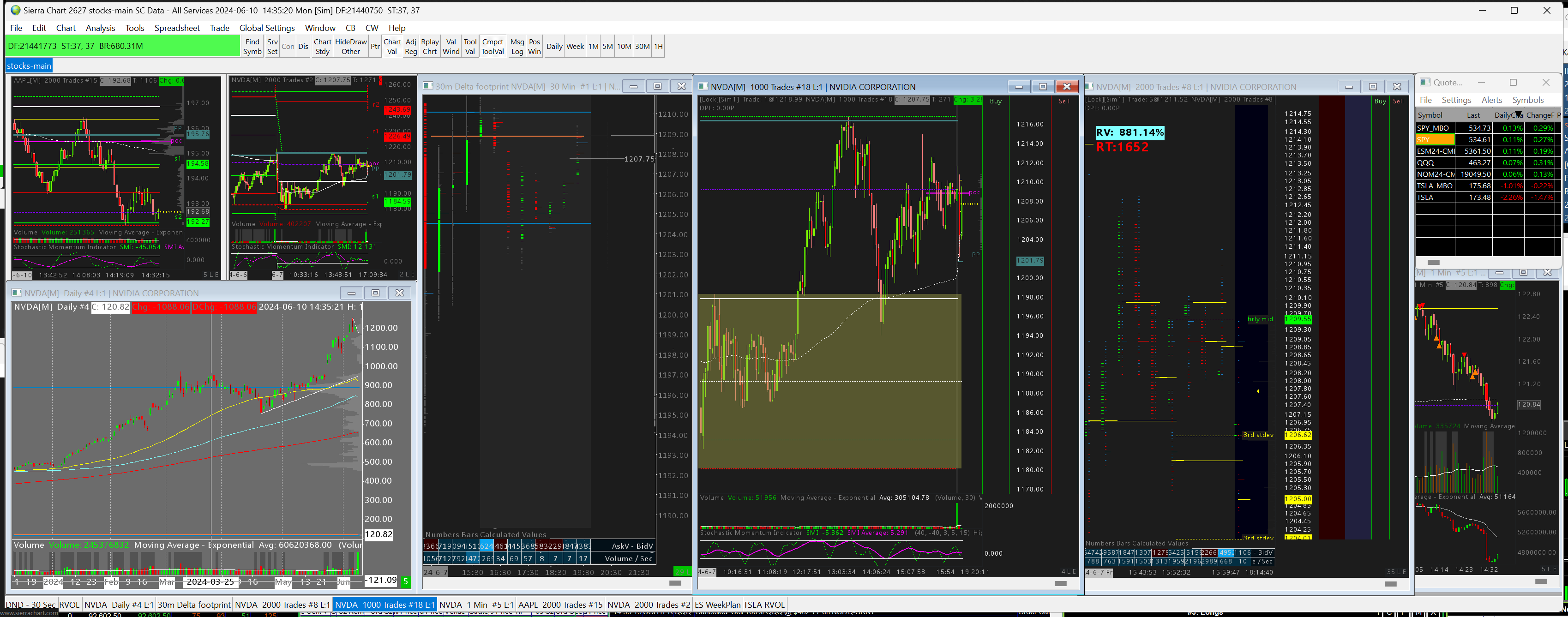The width and height of the screenshot is (1568, 617).
Task: Click the Symbol column header in Quote window
Action: (1436, 115)
